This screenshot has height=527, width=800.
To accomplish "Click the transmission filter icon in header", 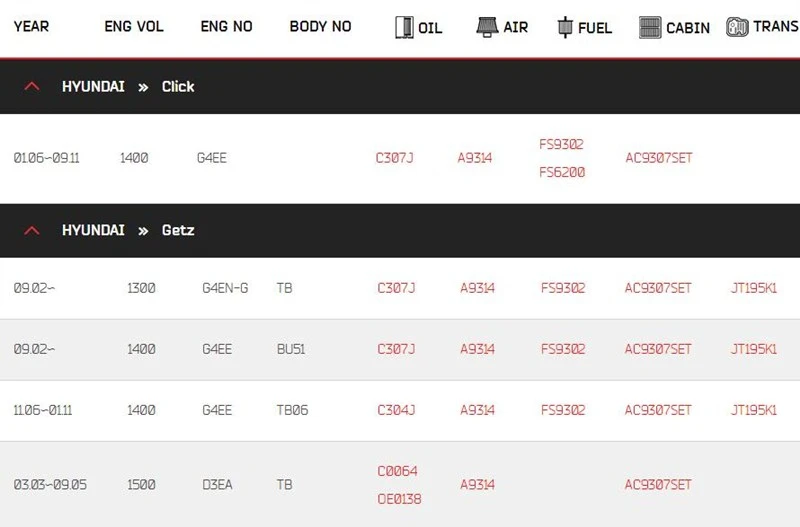I will 737,27.
